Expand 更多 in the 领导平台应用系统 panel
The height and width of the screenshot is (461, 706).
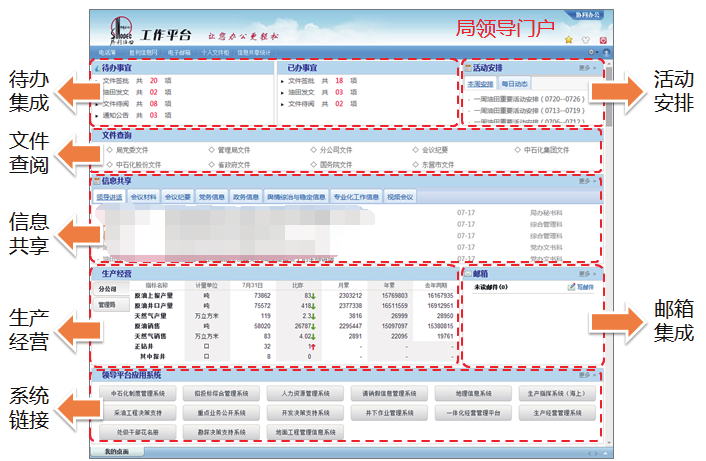point(587,375)
